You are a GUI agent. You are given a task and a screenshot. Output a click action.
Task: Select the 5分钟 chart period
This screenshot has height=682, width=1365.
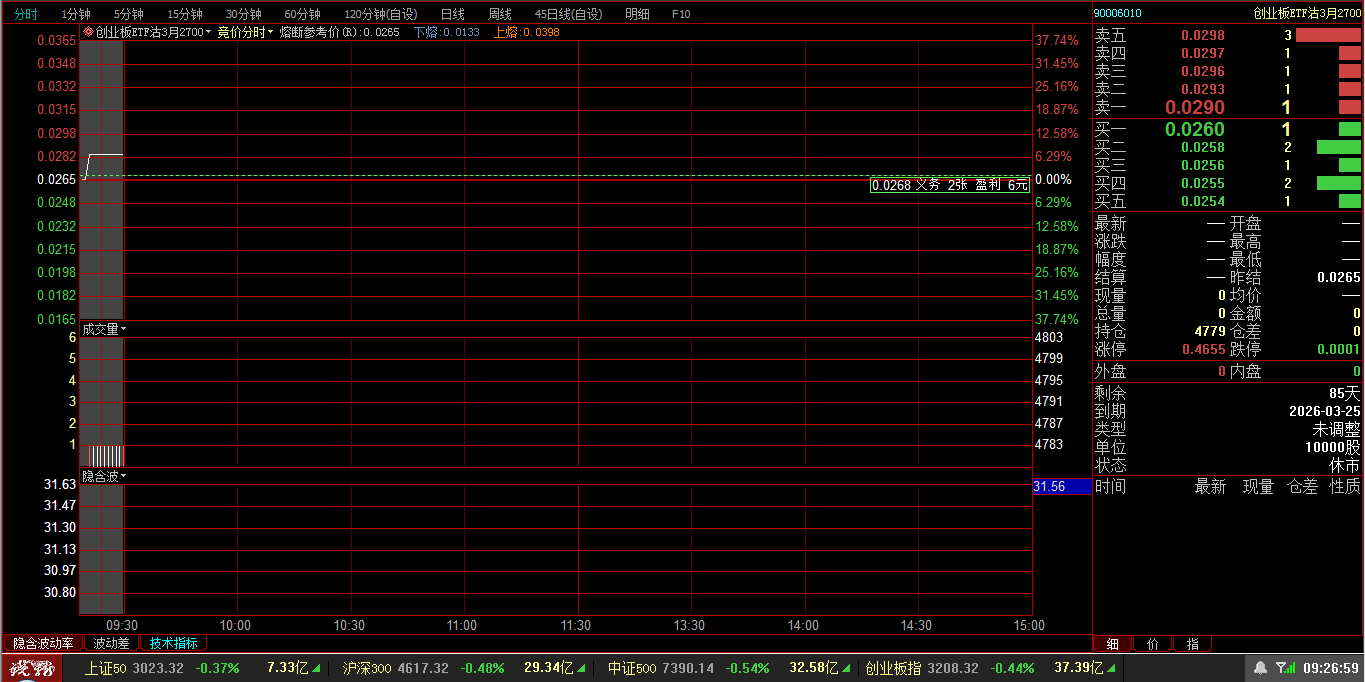click(x=128, y=14)
